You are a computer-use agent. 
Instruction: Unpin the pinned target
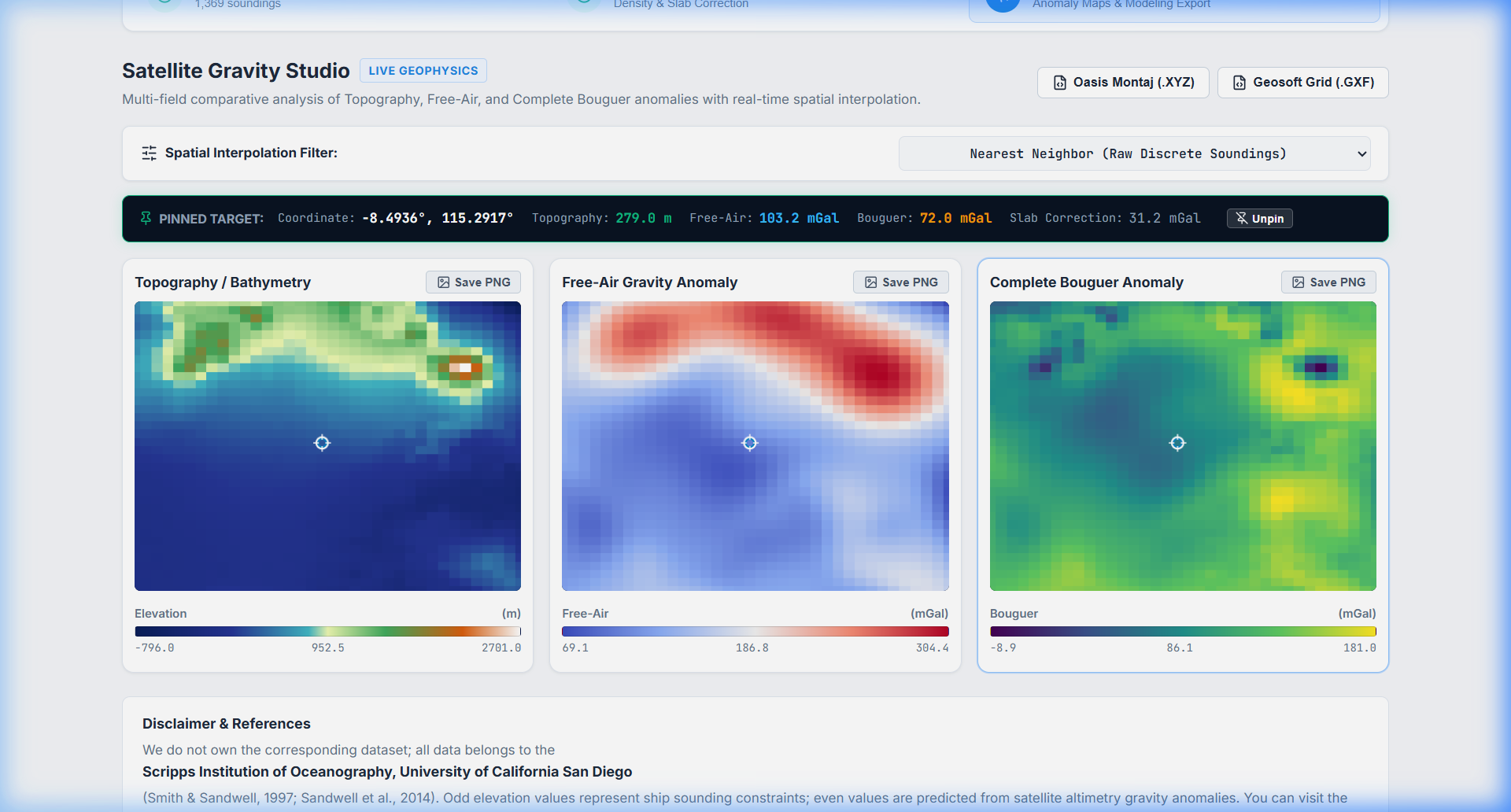[x=1259, y=219]
